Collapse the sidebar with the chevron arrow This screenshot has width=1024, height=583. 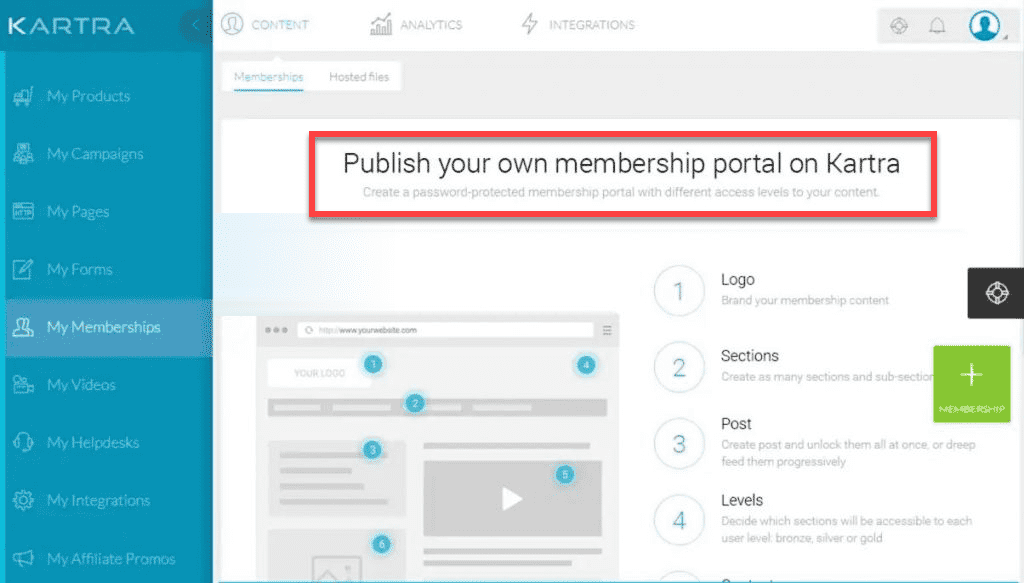click(195, 25)
